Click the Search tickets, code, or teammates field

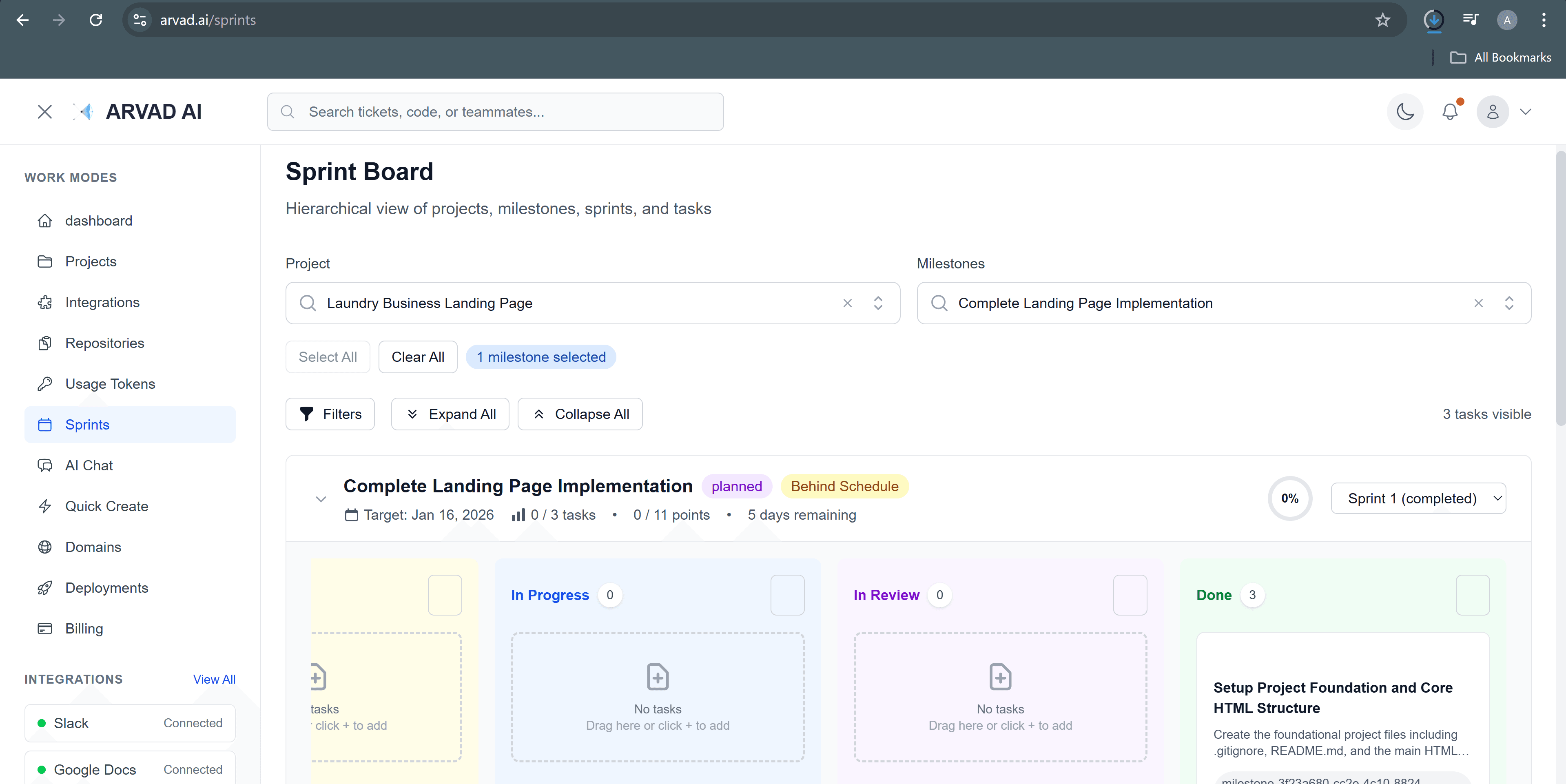point(495,112)
